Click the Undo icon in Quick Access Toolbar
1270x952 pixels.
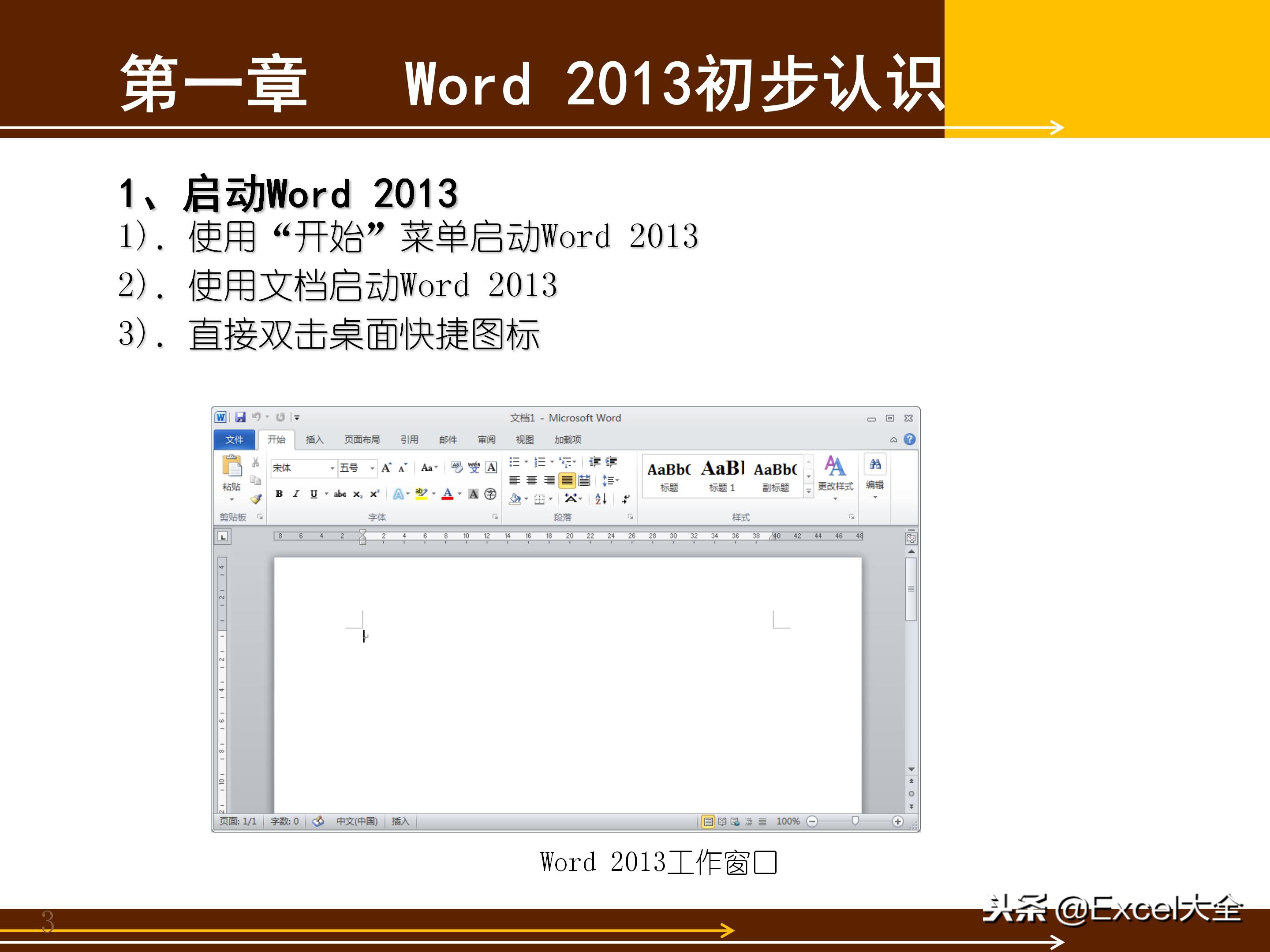coord(257,417)
